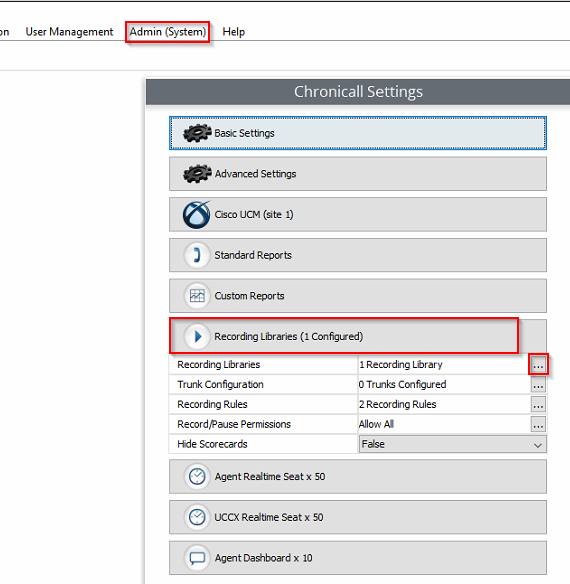
Task: Select the 'Allow All' value
Action: [x=376, y=424]
